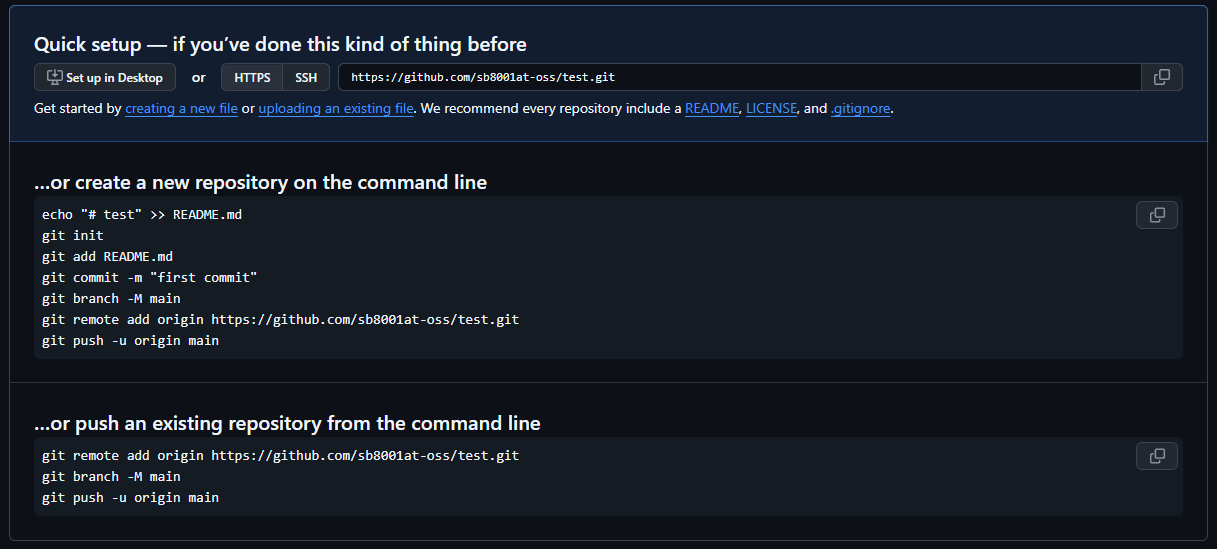Screen dimensions: 1217x549
Task: Follow the 'creating a new file' link
Action: point(181,108)
